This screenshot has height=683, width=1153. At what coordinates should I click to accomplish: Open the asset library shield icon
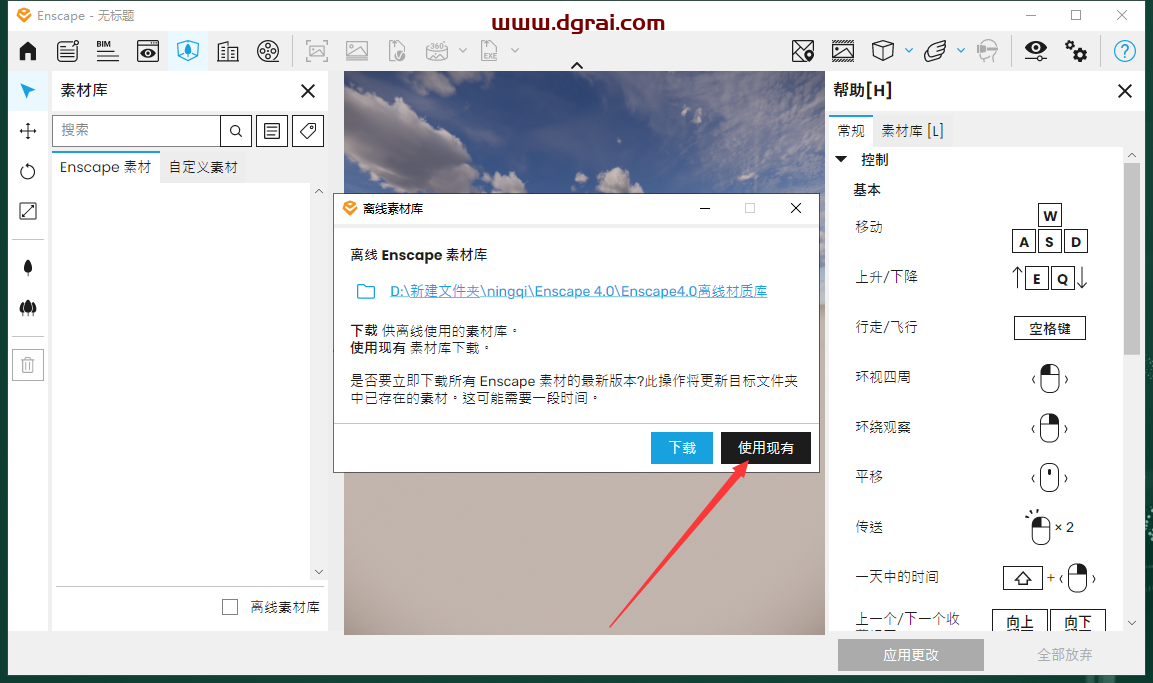coord(188,51)
